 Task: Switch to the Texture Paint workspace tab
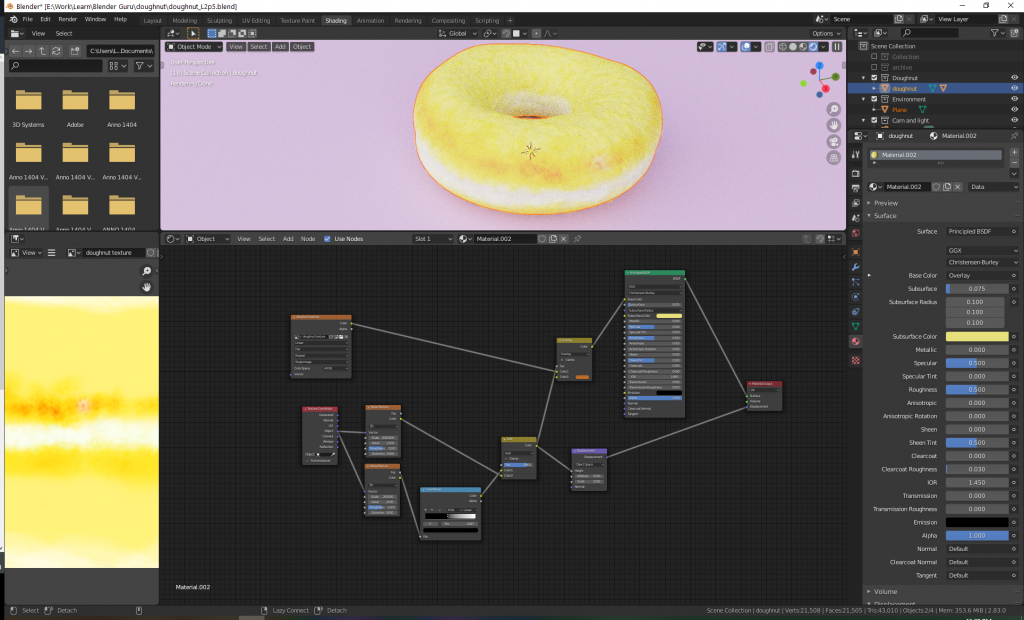(x=296, y=20)
